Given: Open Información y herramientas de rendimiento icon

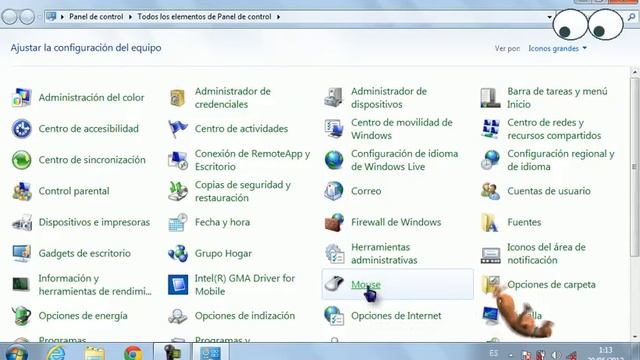Looking at the screenshot, I should (x=21, y=284).
